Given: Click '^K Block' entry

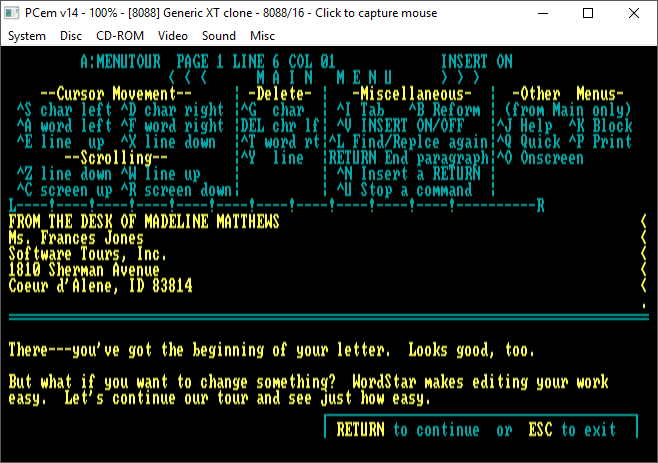Looking at the screenshot, I should [600, 126].
